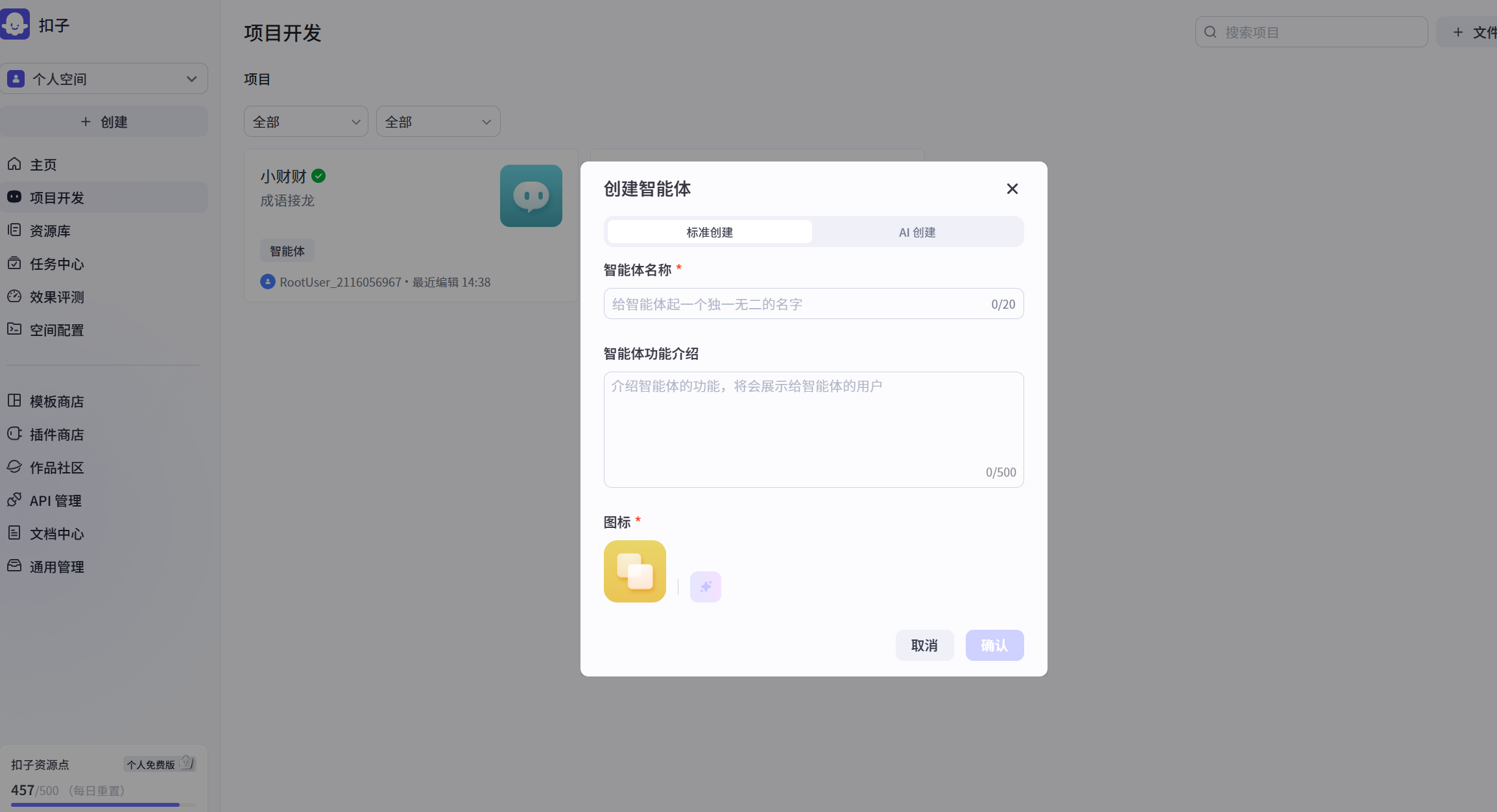Click the RootUser_2116056967 username
The height and width of the screenshot is (812, 1497).
tap(341, 282)
